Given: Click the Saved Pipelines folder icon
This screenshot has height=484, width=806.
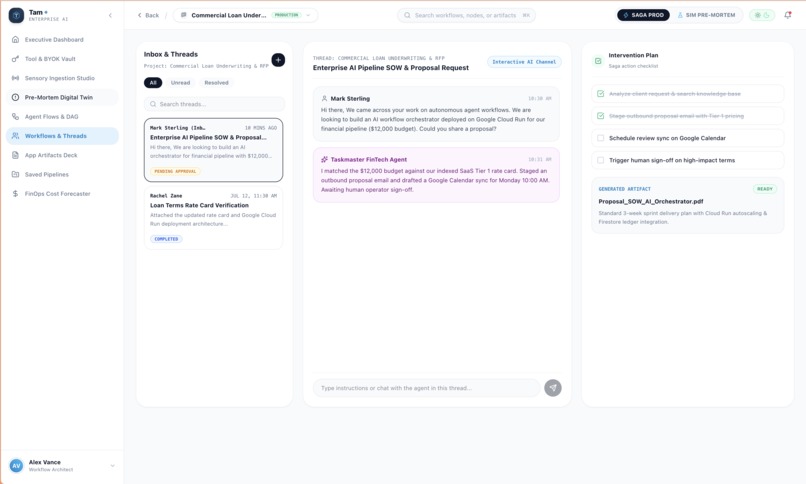Looking at the screenshot, I should 15,175.
